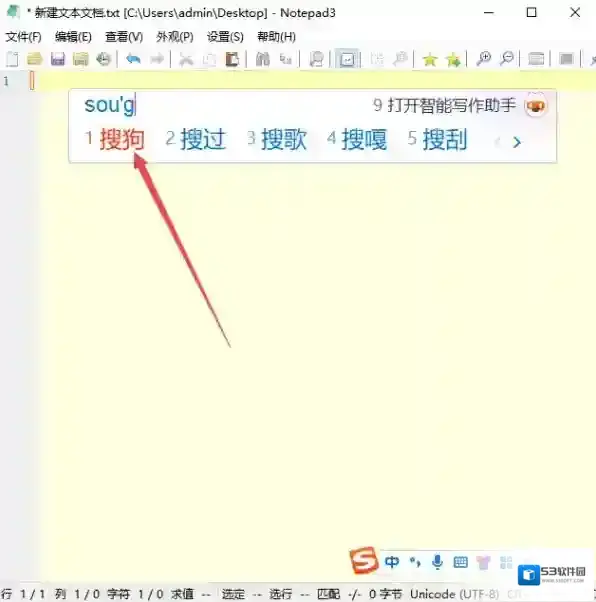596x602 pixels.
Task: Click the Paste clipboard icon
Action: click(x=232, y=59)
